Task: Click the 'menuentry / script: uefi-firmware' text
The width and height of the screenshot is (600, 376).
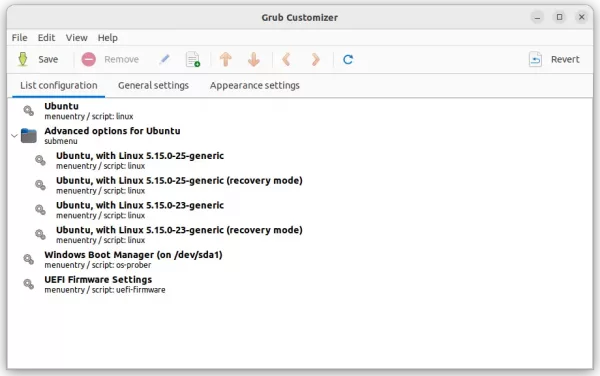Action: 105,290
